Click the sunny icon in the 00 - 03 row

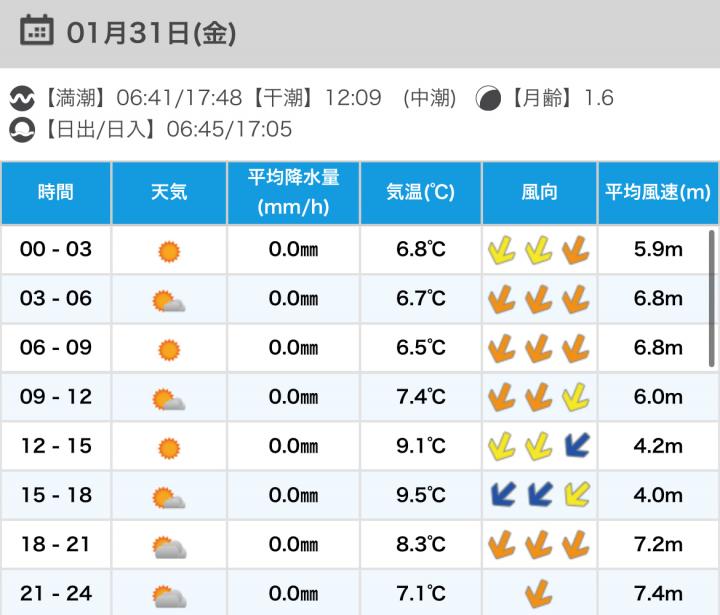[169, 251]
